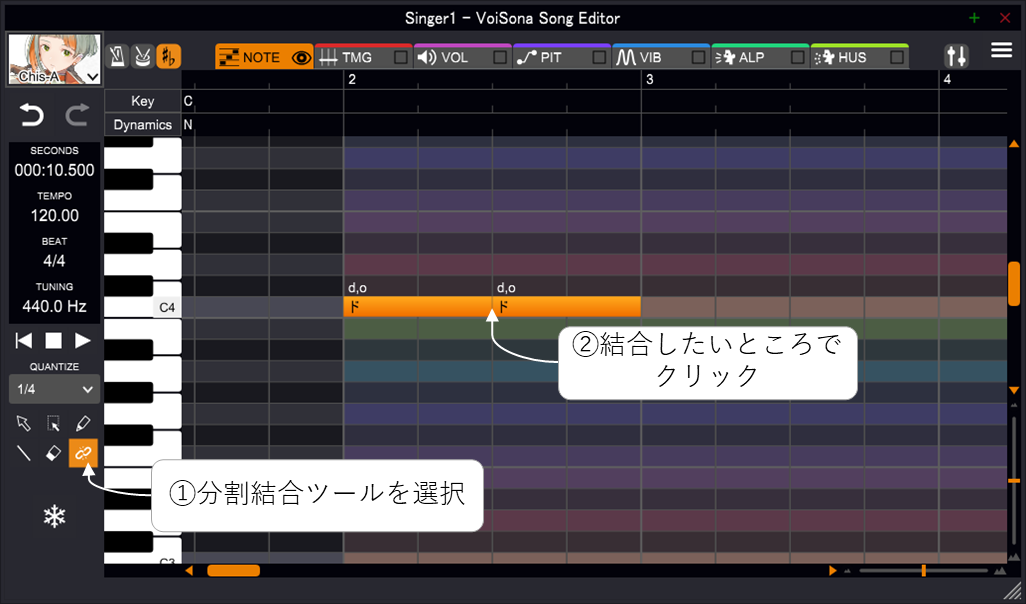Enable the TMG checkbox

(x=400, y=58)
